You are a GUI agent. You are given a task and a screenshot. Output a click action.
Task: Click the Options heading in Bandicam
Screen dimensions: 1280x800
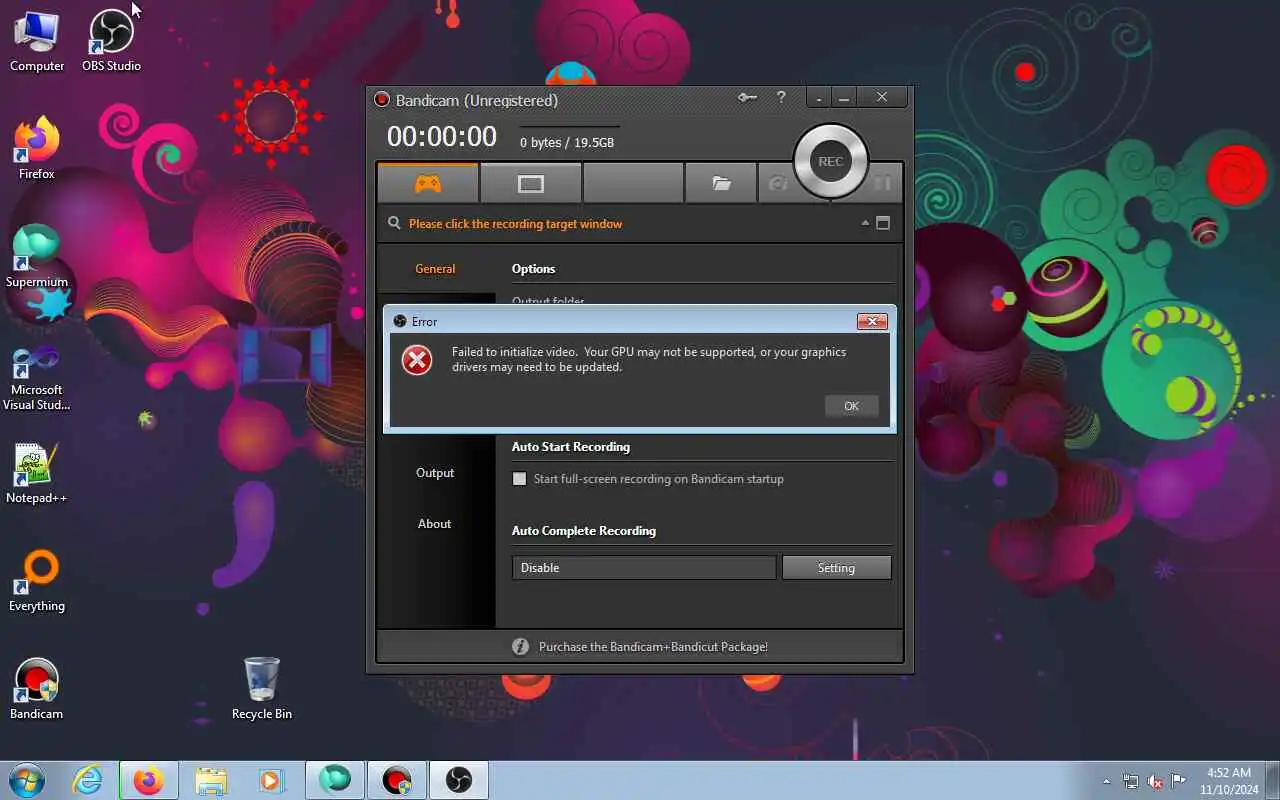(534, 269)
